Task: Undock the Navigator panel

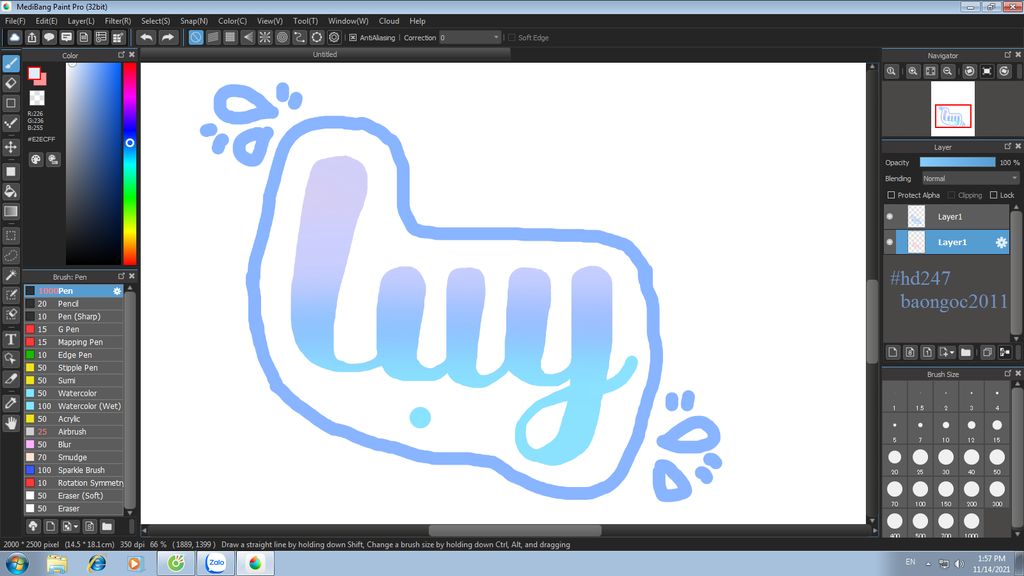Action: pos(1007,55)
